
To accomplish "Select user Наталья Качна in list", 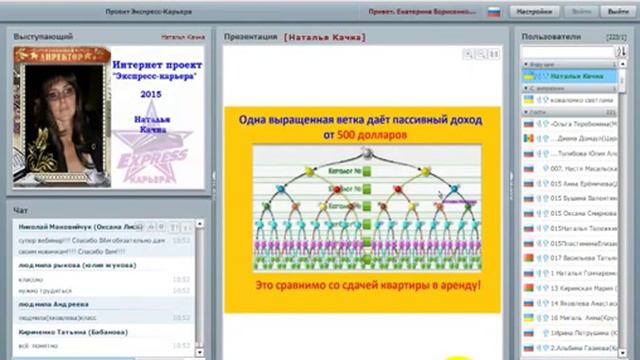I will coord(570,76).
